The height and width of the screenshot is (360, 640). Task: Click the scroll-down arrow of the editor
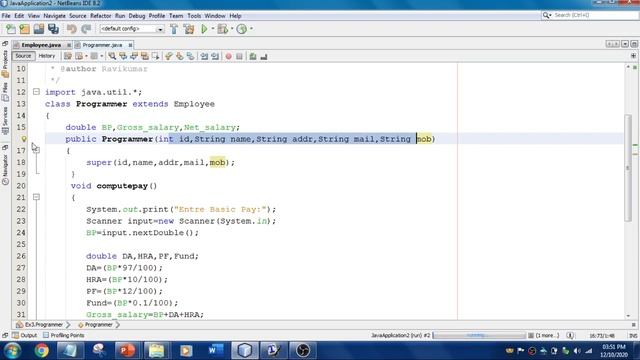628,316
